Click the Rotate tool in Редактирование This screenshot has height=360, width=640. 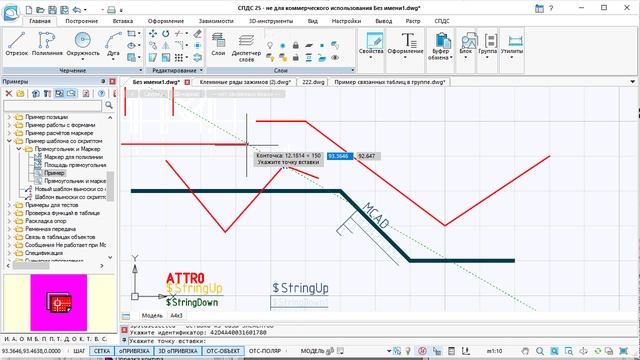pos(165,33)
